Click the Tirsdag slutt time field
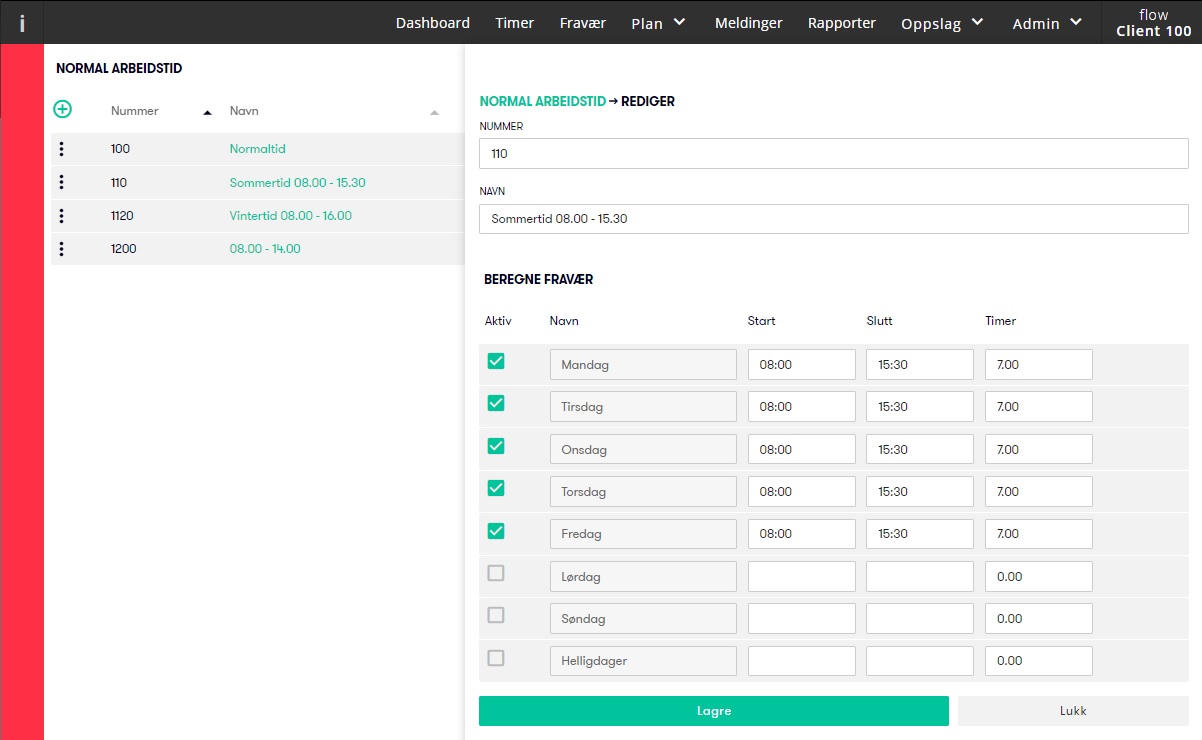Screen dimensions: 1202x740 click(920, 406)
